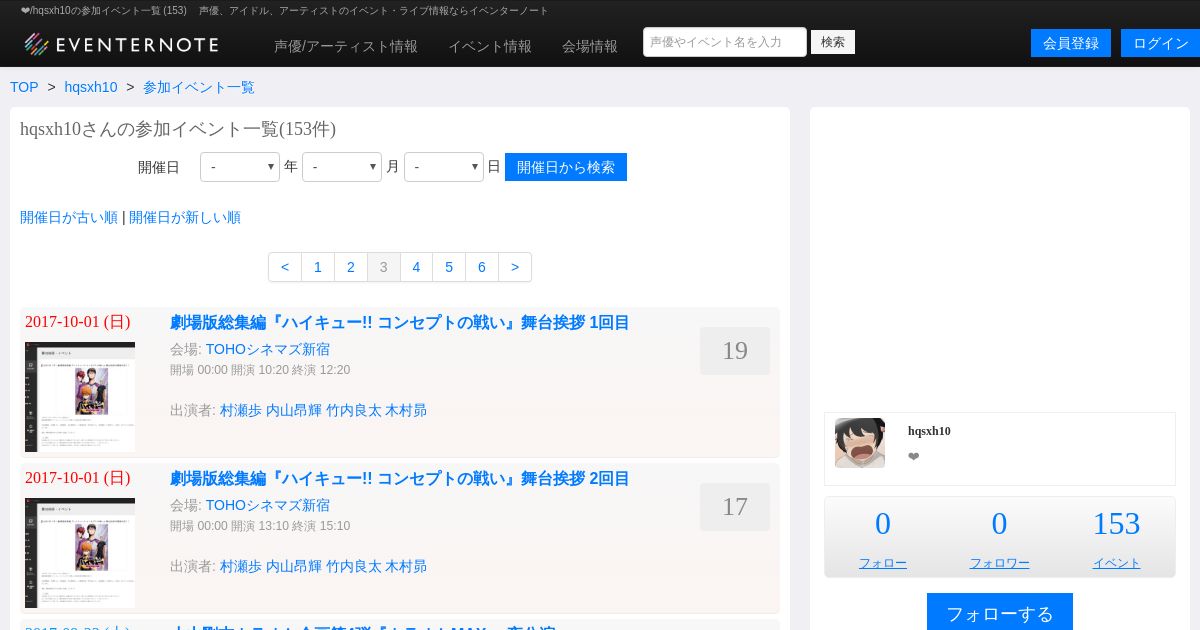Click the 会員登録 button

1071,43
